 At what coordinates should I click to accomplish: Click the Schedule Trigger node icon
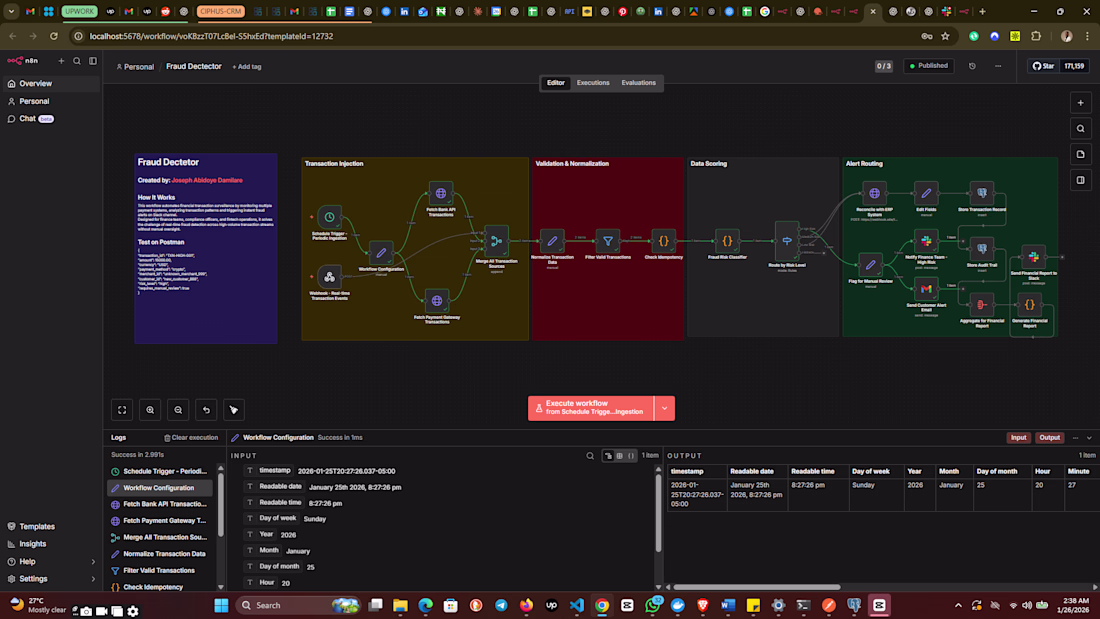tap(329, 216)
